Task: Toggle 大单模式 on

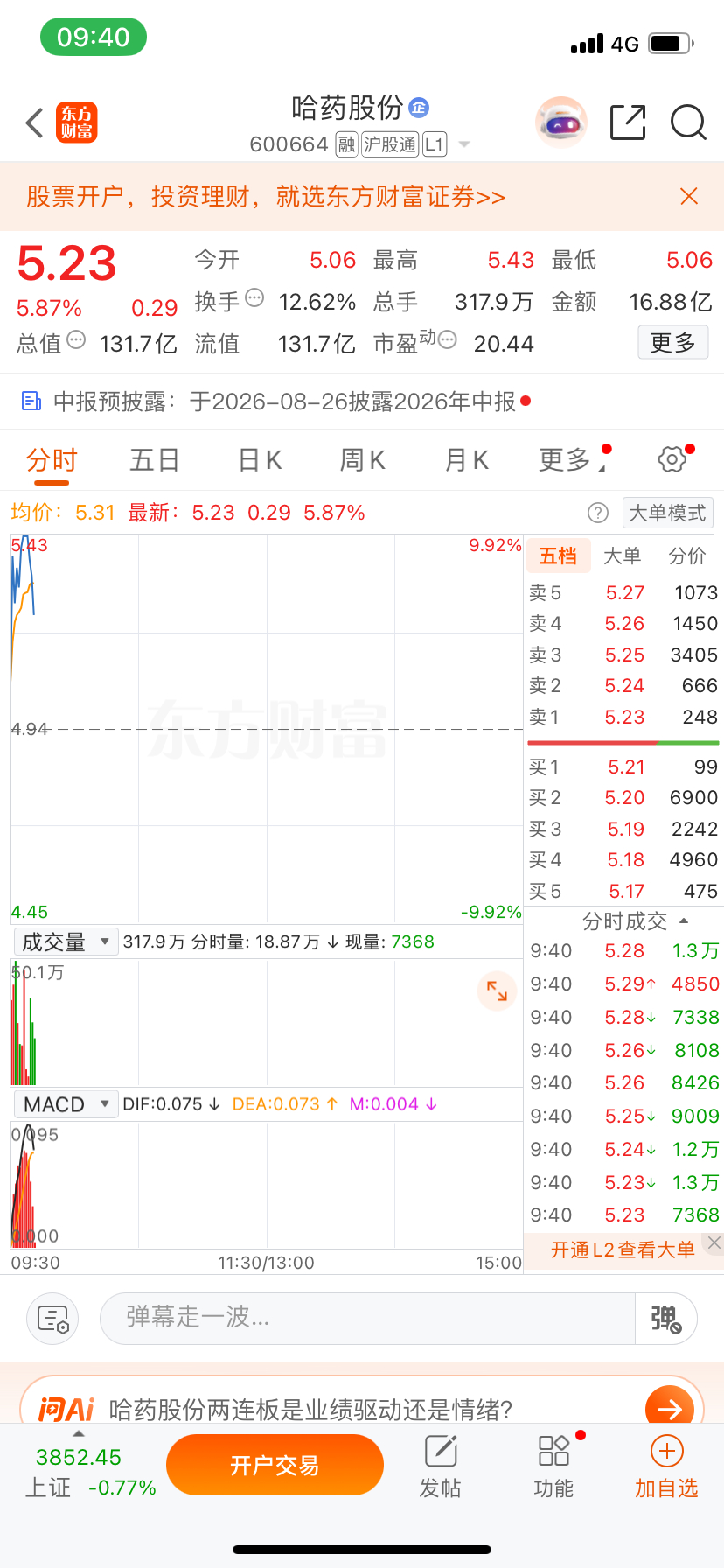Action: 668,513
